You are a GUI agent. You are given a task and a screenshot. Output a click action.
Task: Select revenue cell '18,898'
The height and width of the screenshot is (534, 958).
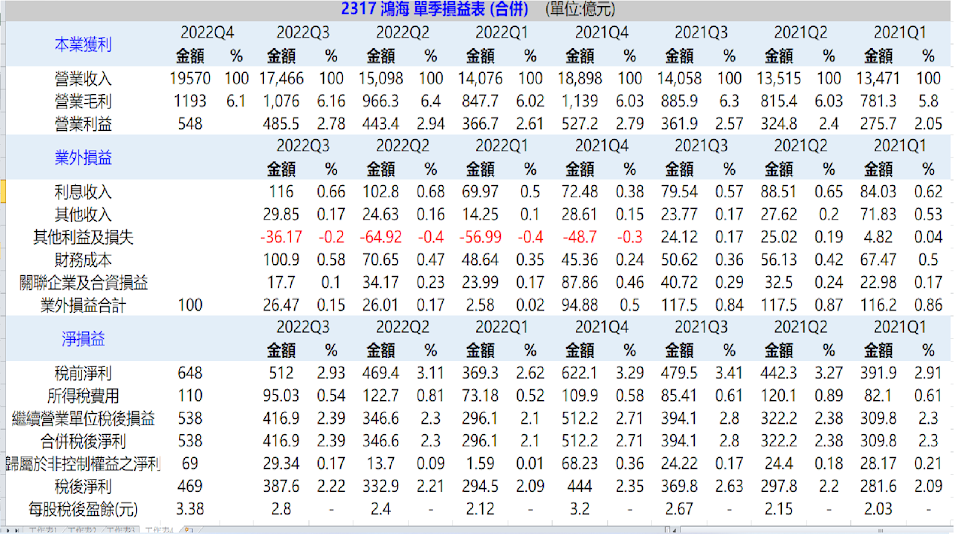pyautogui.click(x=580, y=79)
